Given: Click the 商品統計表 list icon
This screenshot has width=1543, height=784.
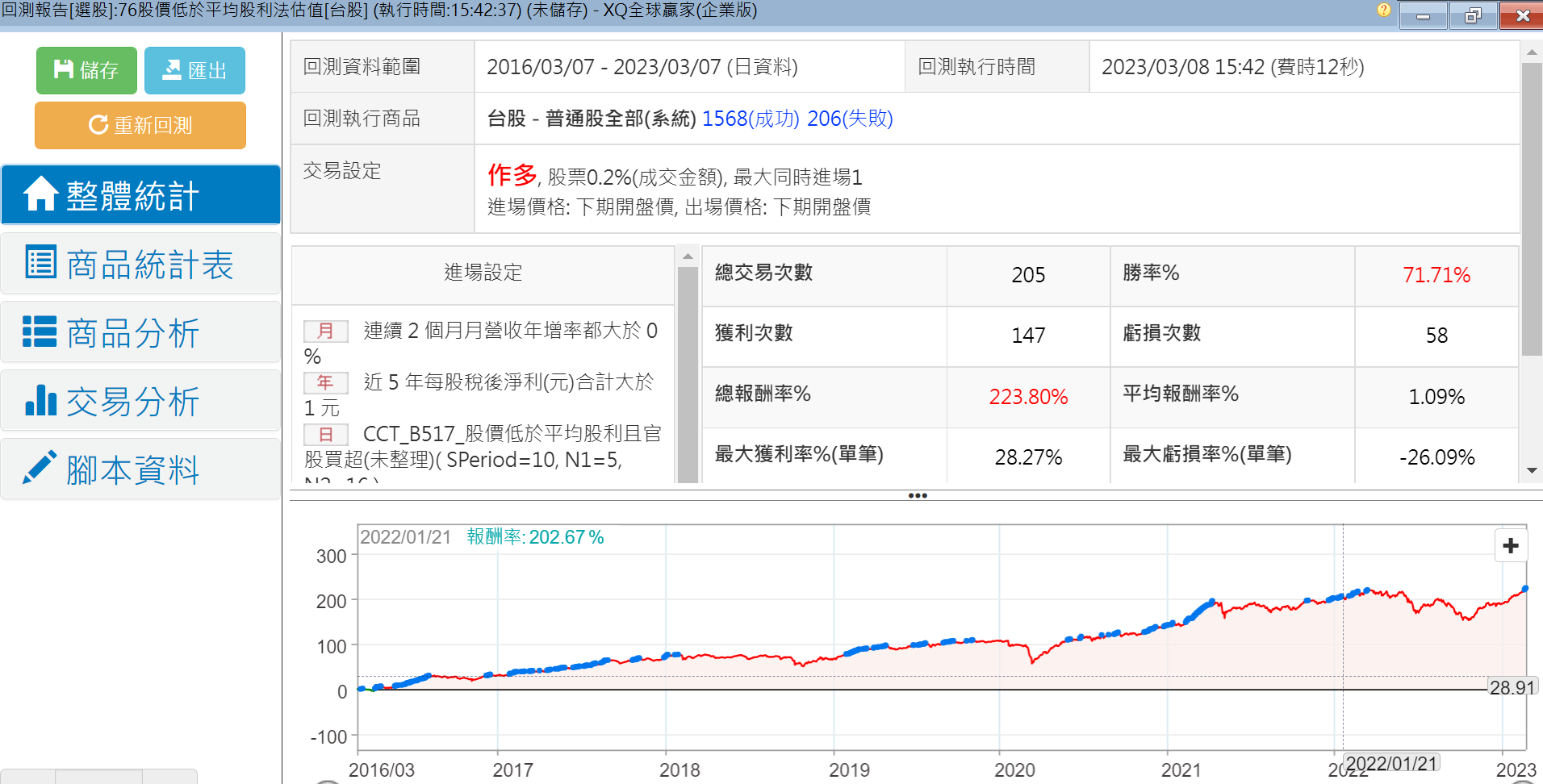Looking at the screenshot, I should click(x=40, y=263).
